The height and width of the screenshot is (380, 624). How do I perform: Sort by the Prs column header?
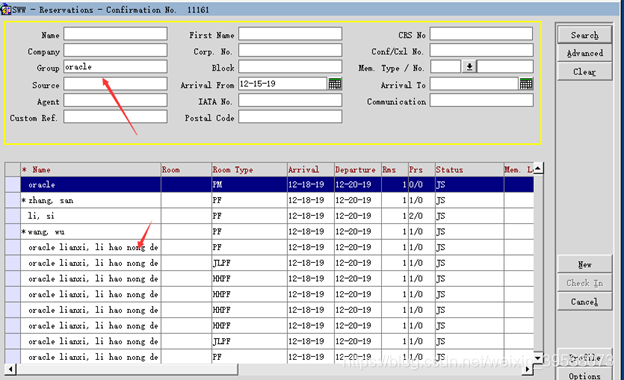(421, 170)
